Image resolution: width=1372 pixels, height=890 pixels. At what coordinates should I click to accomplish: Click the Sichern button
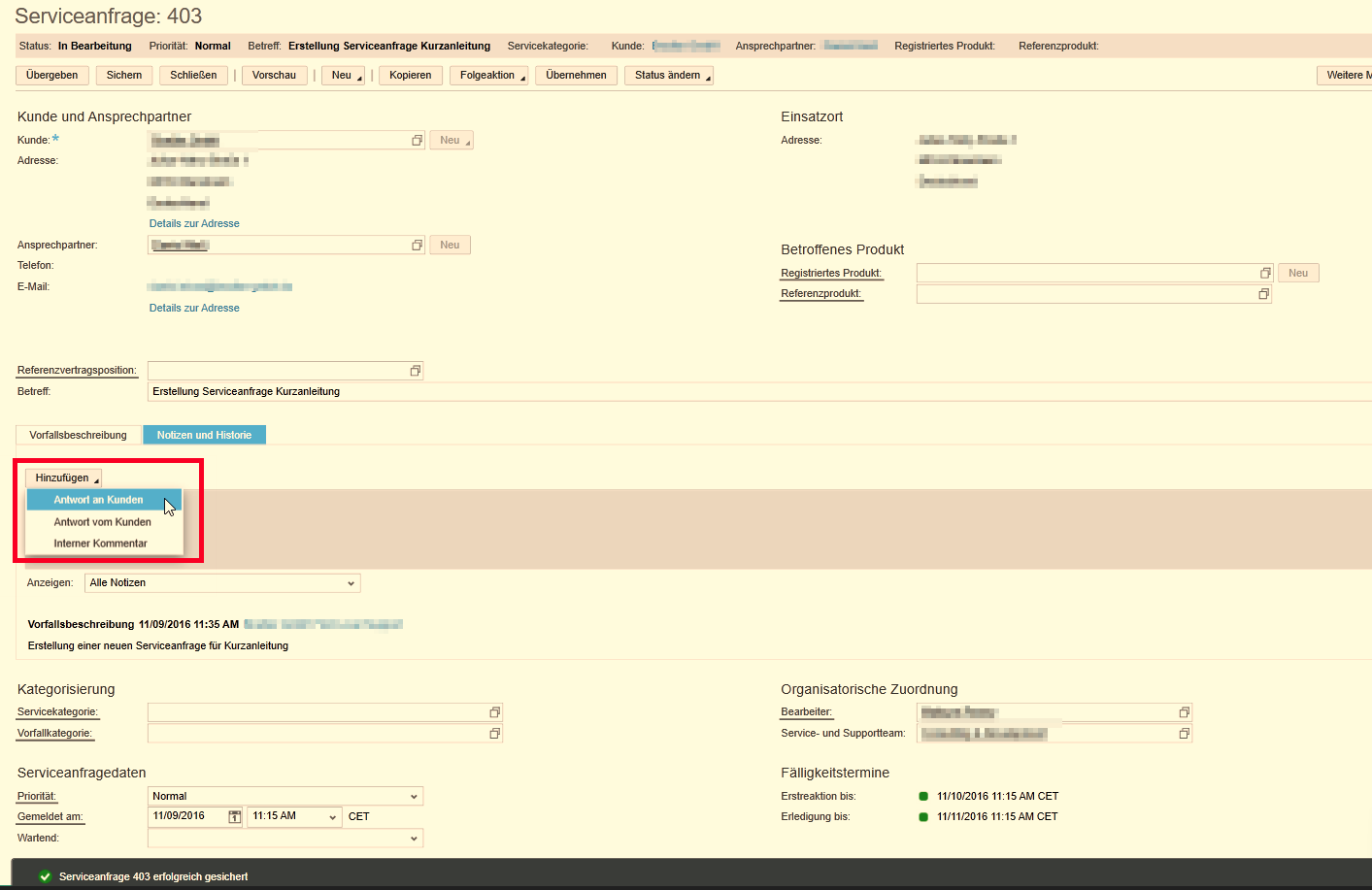coord(124,76)
